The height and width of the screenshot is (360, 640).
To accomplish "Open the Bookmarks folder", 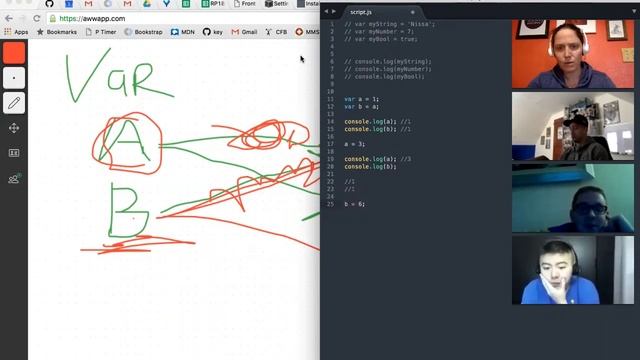I will (x=57, y=32).
